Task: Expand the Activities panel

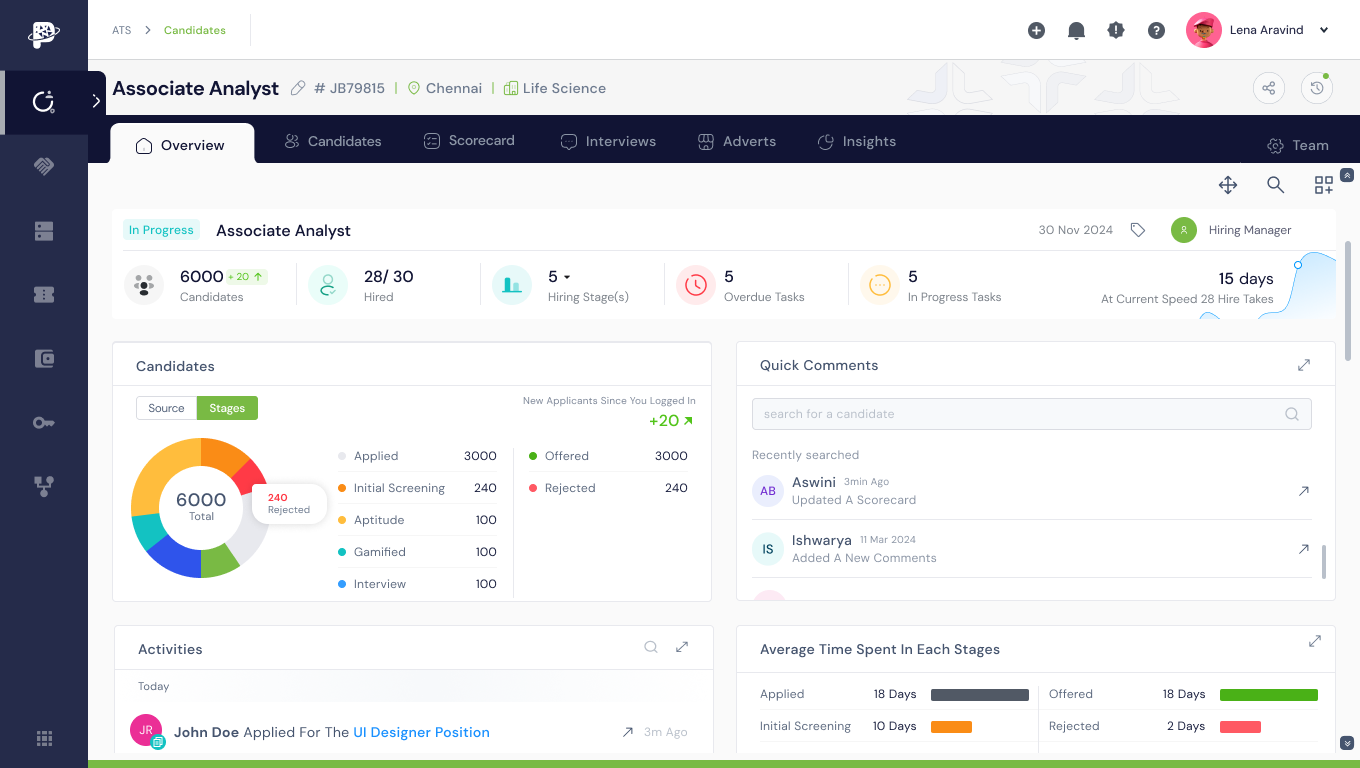Action: pyautogui.click(x=682, y=647)
